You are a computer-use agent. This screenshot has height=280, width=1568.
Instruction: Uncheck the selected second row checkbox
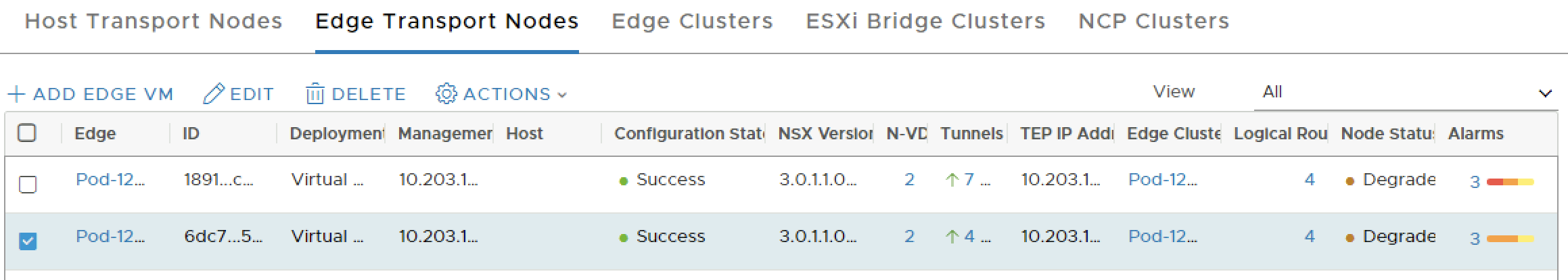(28, 241)
